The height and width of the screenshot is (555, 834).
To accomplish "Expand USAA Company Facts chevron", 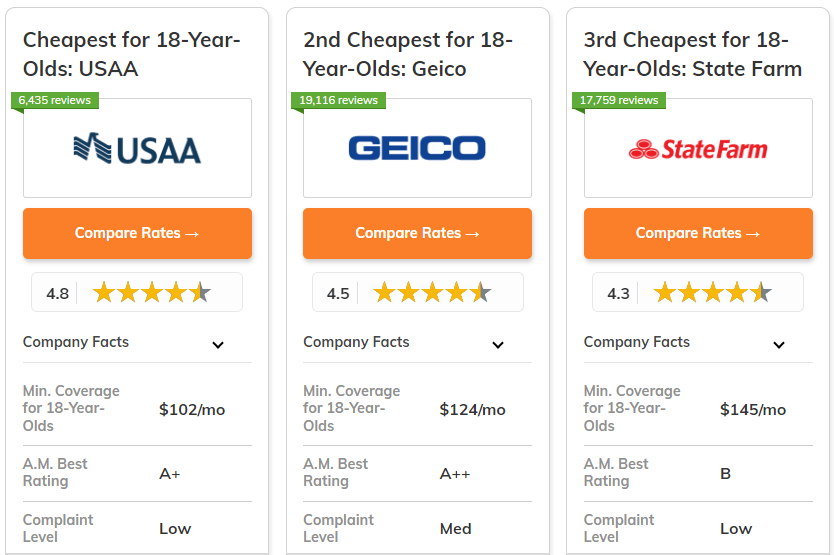I will click(218, 345).
